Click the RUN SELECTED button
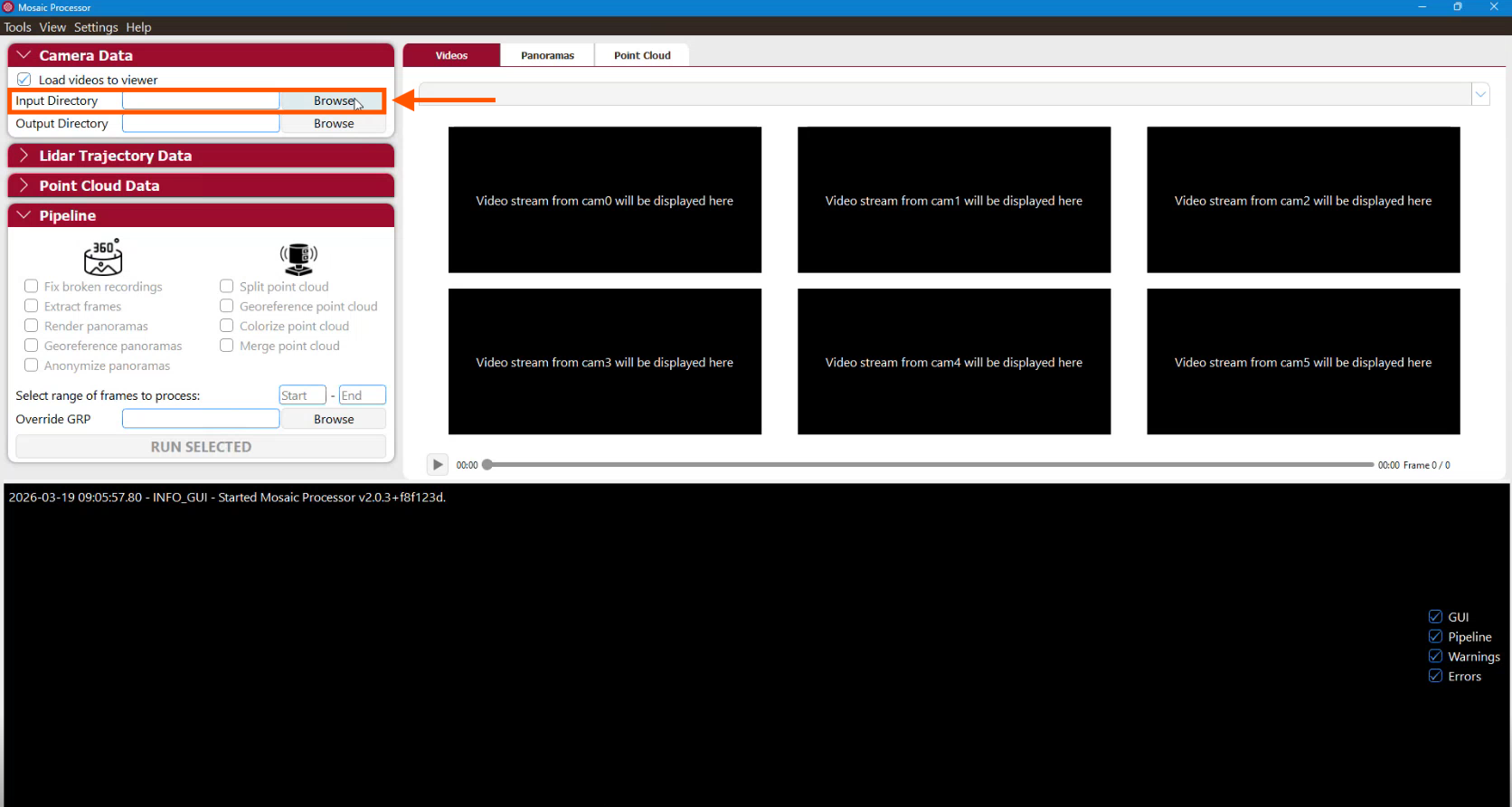Viewport: 1512px width, 807px height. point(201,447)
